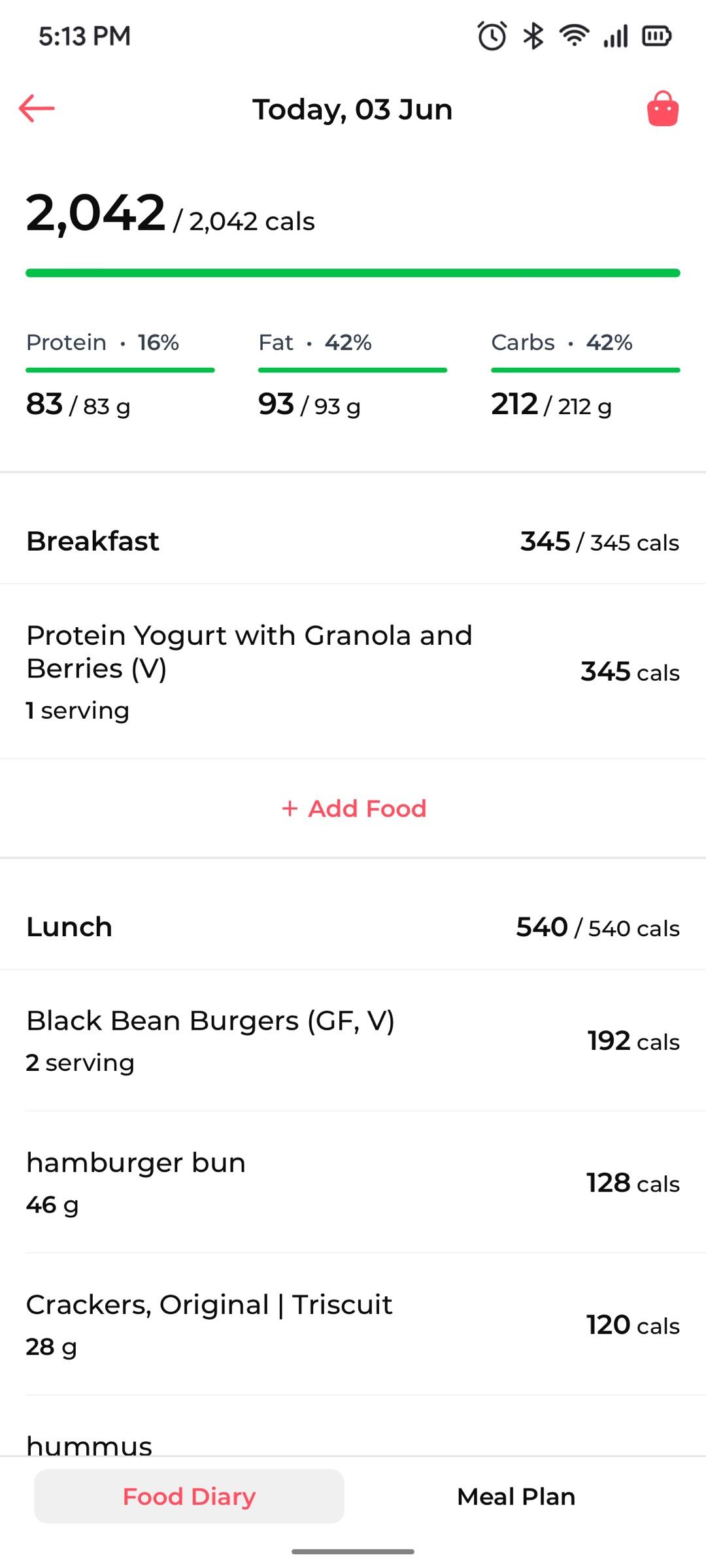Open the shopping bag icon
The image size is (706, 1568).
663,108
